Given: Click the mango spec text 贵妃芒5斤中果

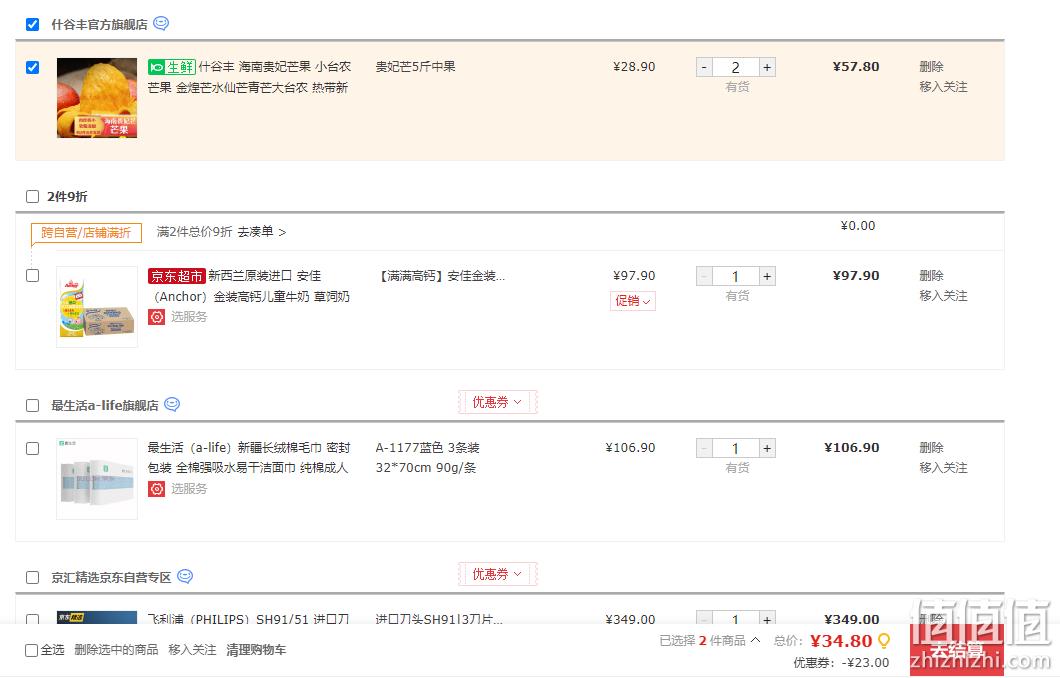Looking at the screenshot, I should tap(416, 66).
